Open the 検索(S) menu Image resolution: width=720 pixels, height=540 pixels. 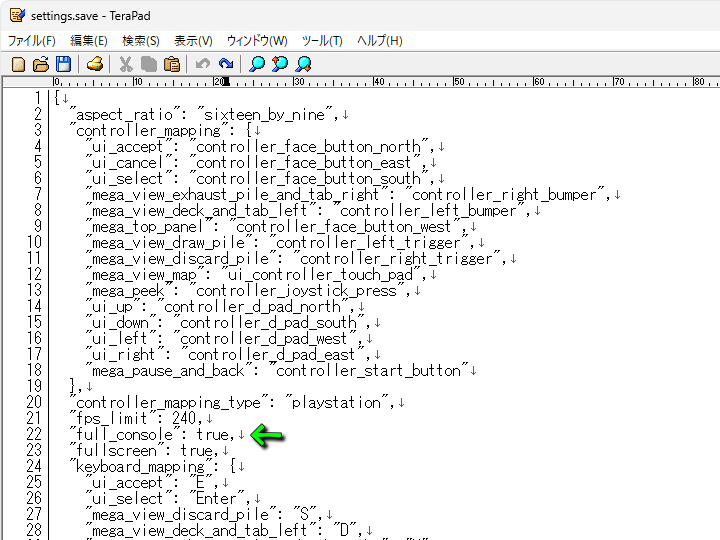coord(141,41)
